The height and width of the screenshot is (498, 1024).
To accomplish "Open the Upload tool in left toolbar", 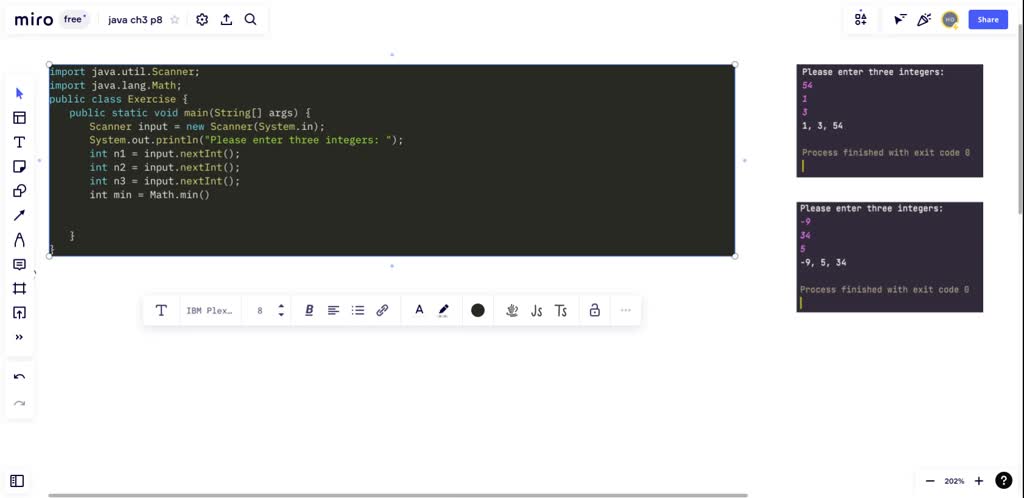I will (19, 313).
